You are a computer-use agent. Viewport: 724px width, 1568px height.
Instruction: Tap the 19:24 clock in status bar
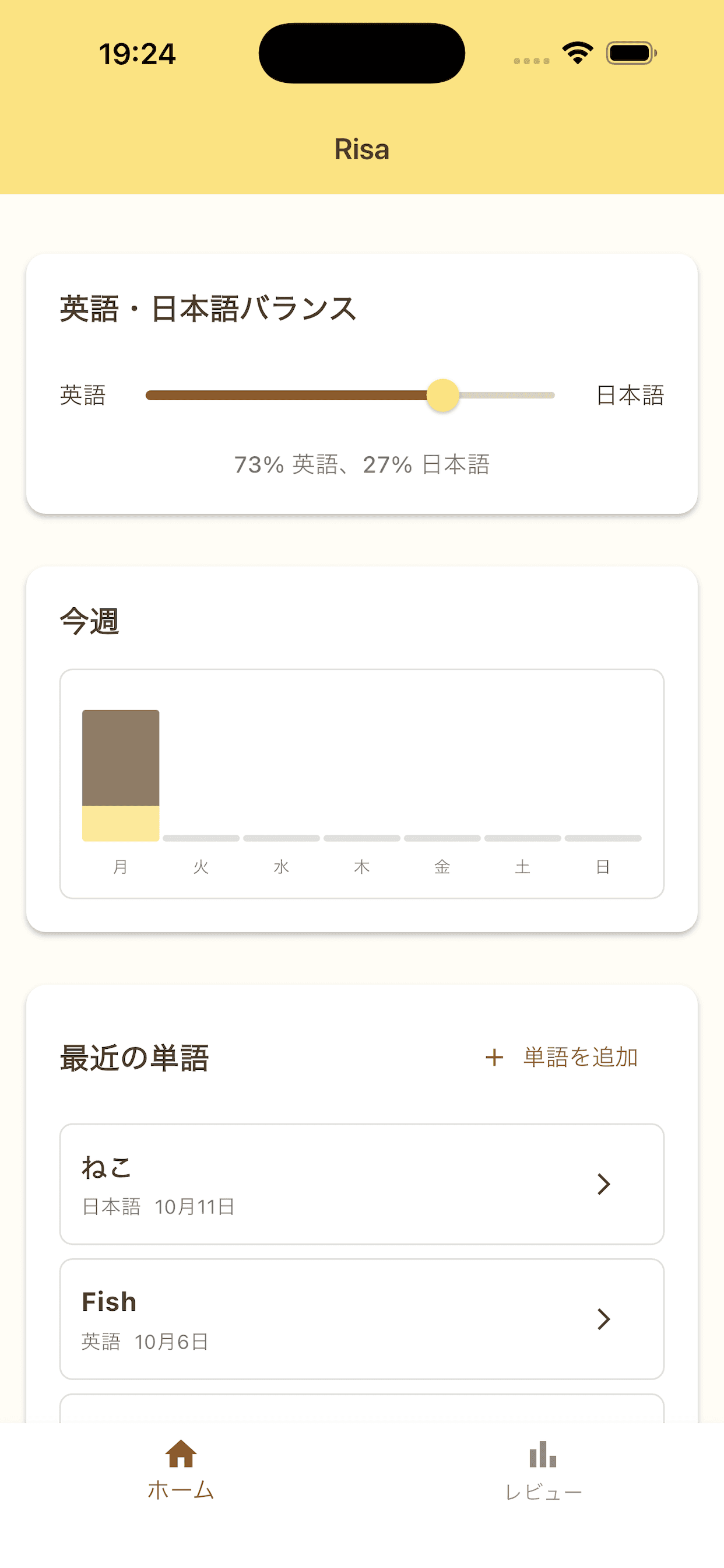click(138, 54)
